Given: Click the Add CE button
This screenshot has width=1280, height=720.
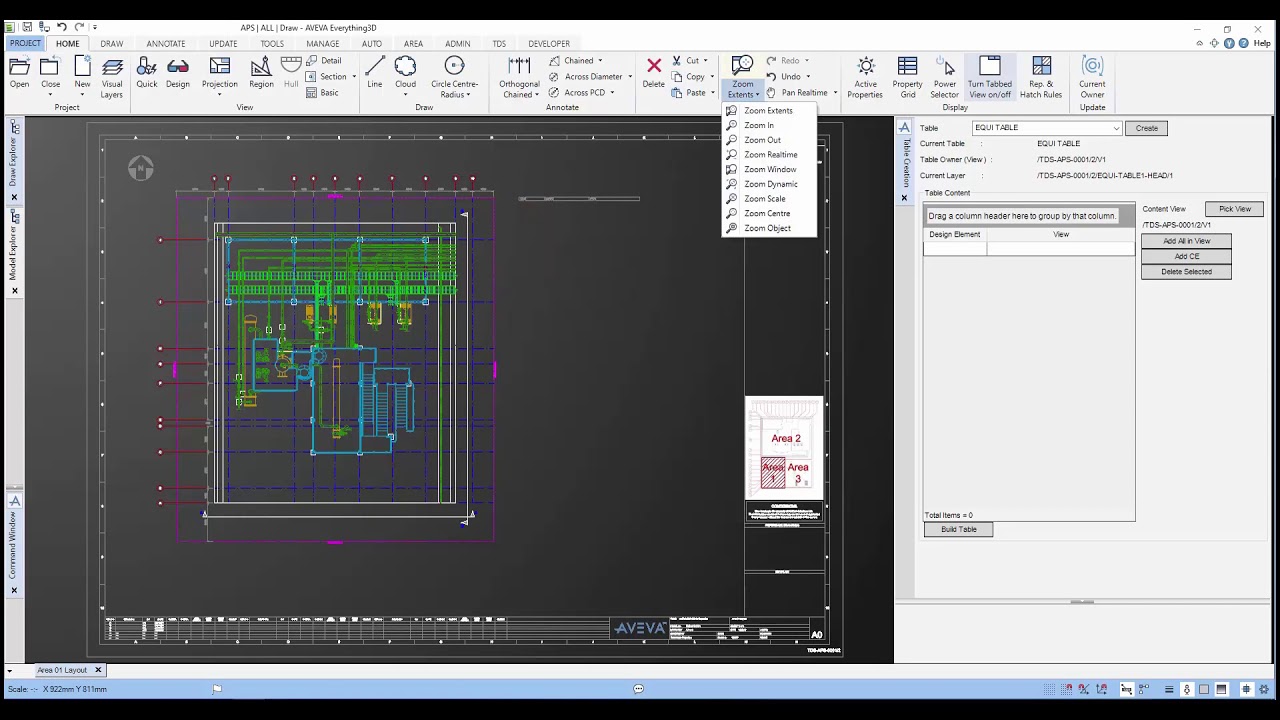Looking at the screenshot, I should coord(1187,256).
